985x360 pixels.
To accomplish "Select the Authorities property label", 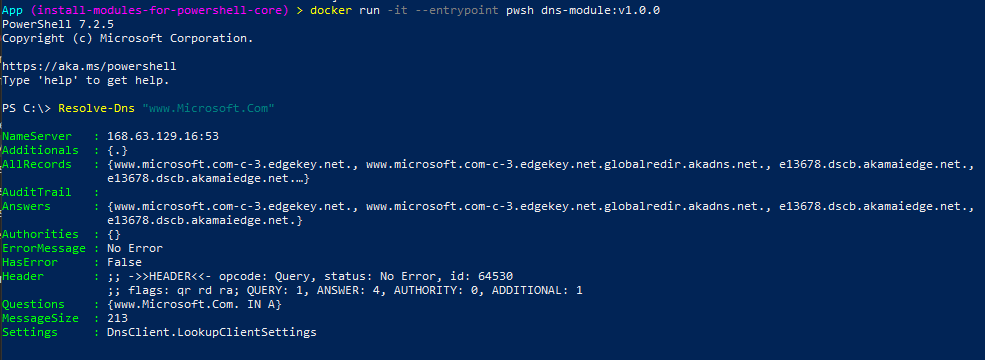I will (x=40, y=234).
